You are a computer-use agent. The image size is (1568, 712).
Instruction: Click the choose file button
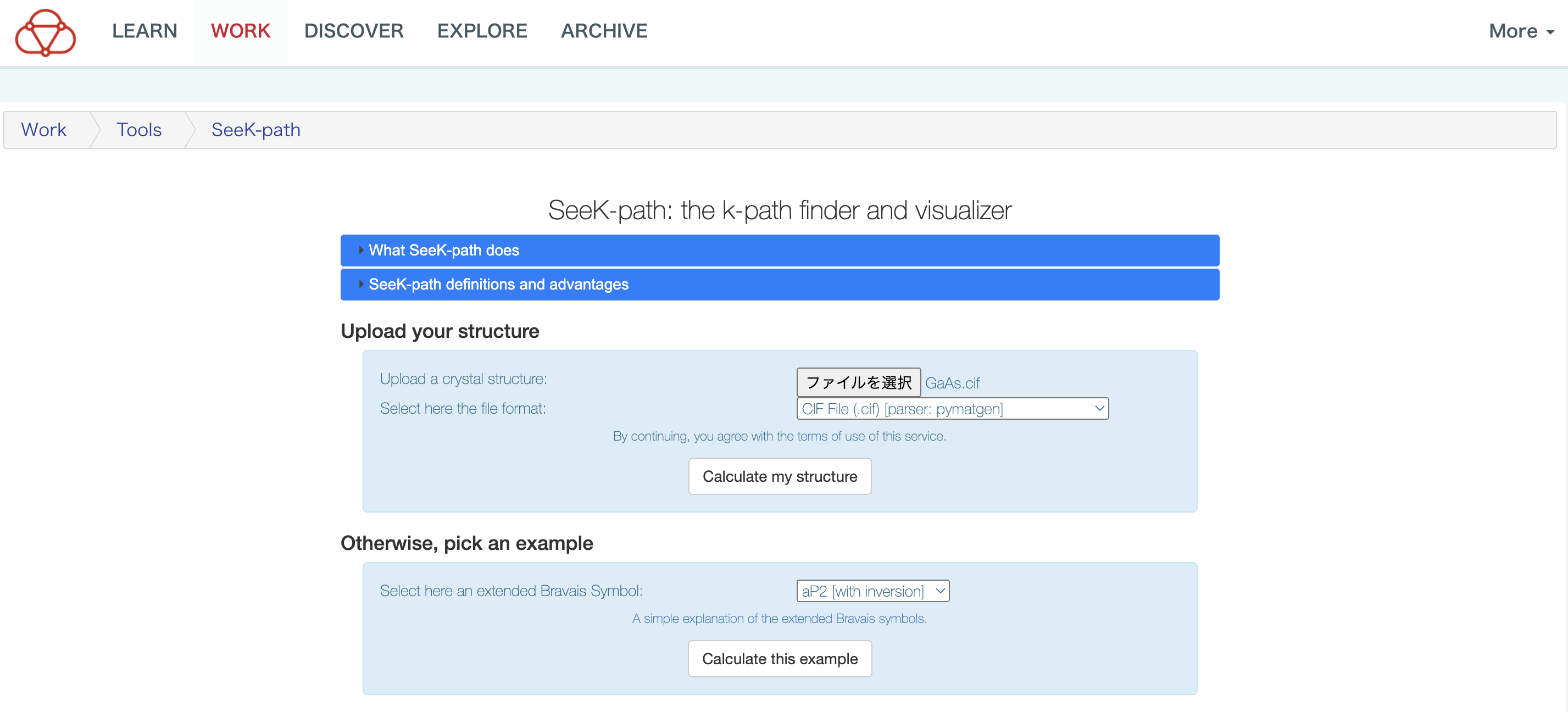858,382
